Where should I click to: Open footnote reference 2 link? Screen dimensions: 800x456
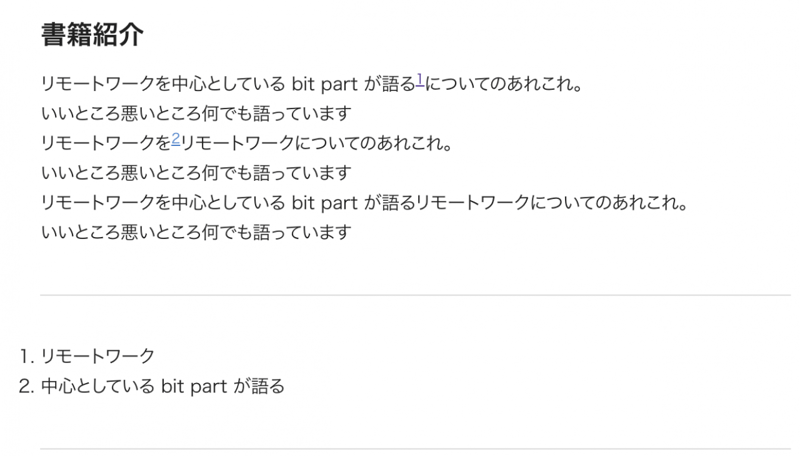coord(176,139)
